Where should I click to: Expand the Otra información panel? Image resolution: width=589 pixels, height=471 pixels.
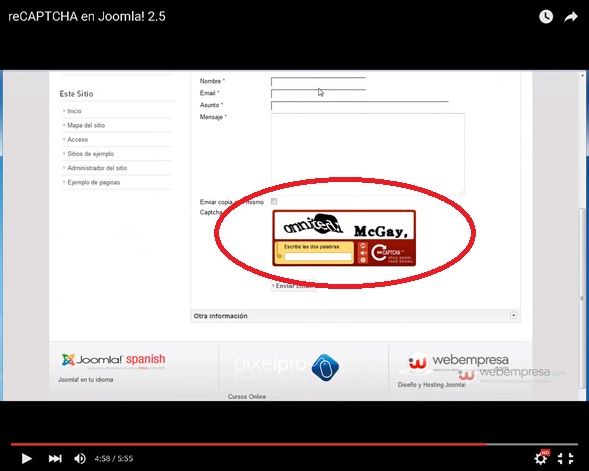(513, 316)
